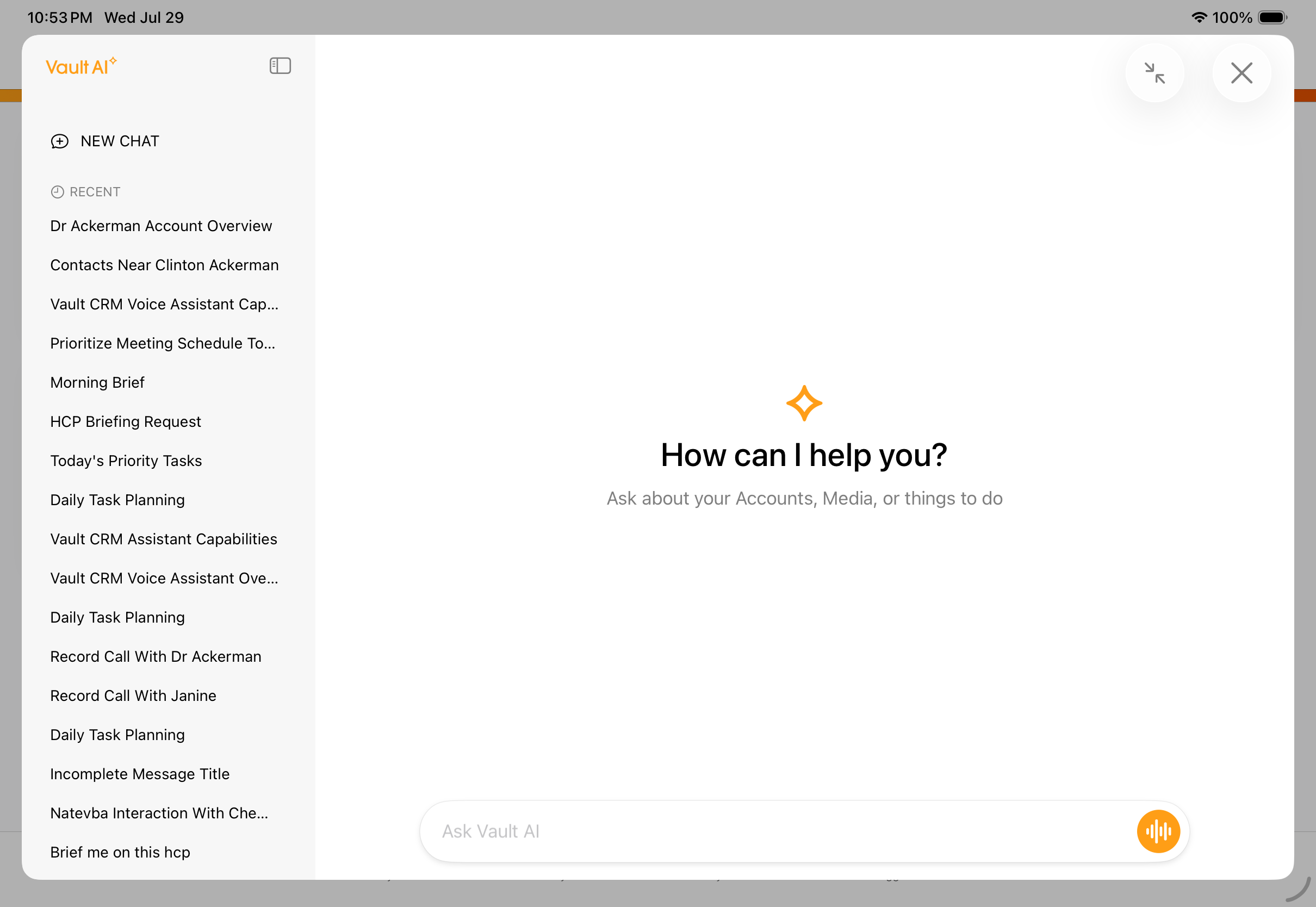Click the Ask about your Accounts subtitle
1316x907 pixels.
[x=805, y=499]
